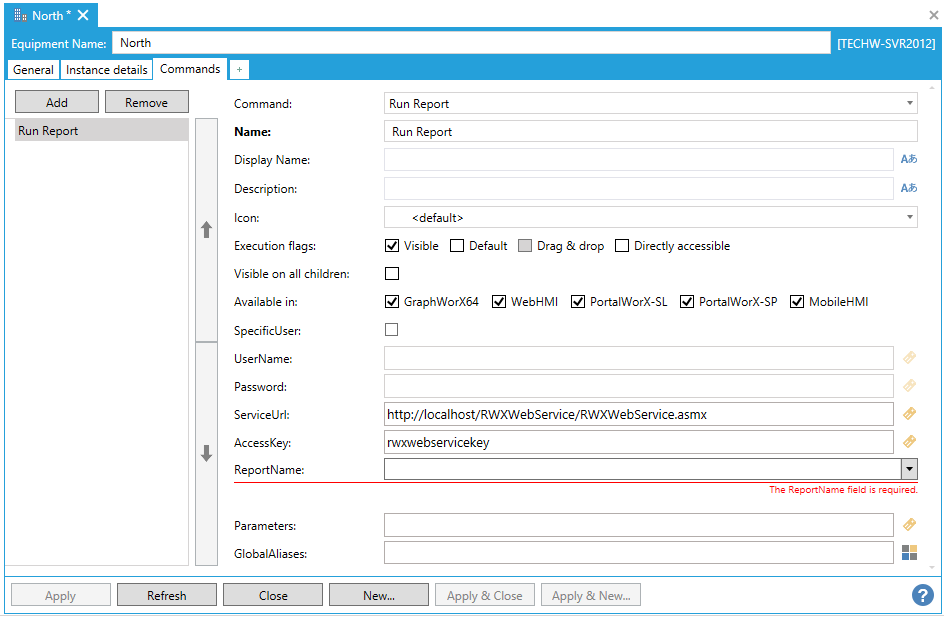This screenshot has width=944, height=619.
Task: Uncheck the Visible execution flag
Action: tap(392, 246)
